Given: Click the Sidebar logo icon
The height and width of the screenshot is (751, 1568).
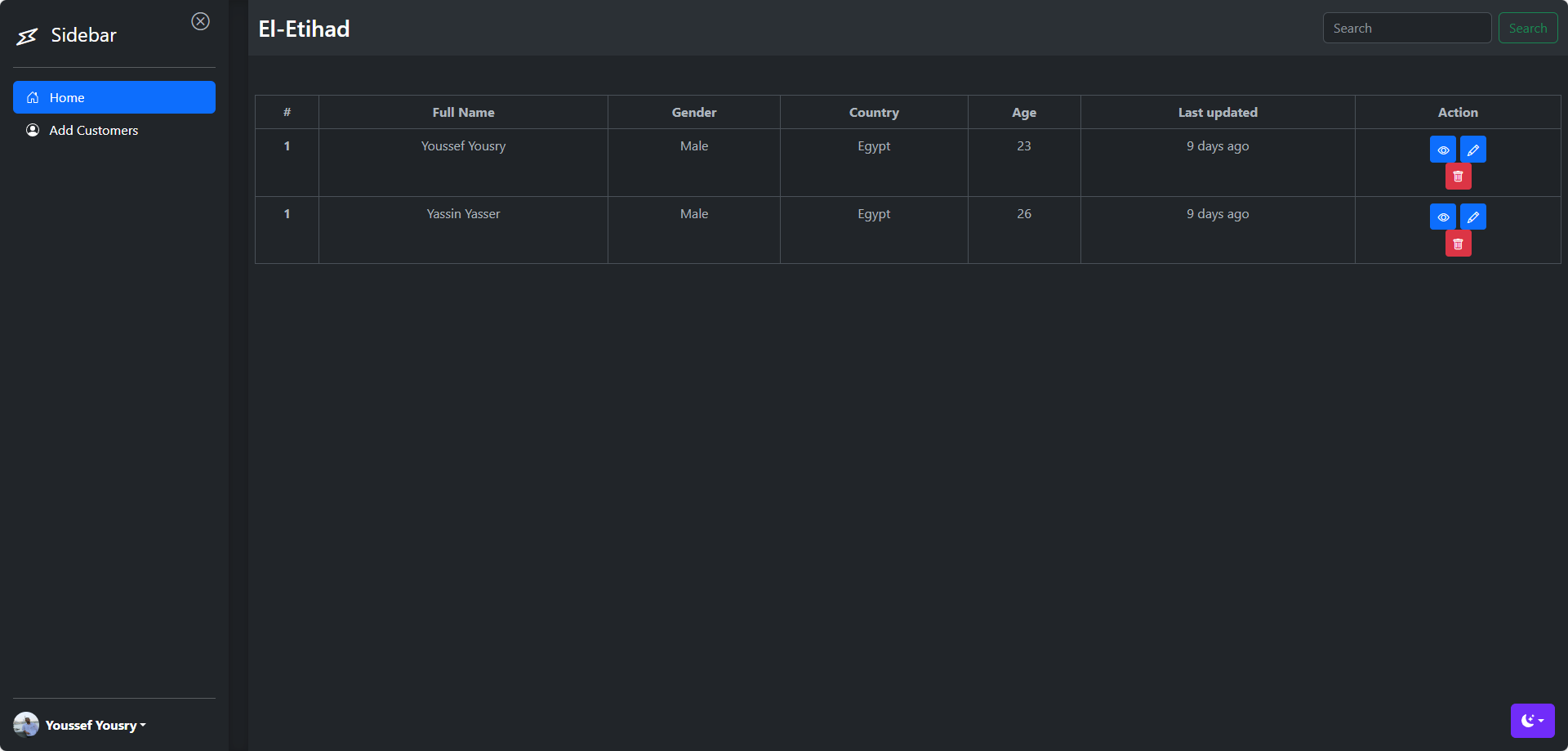Looking at the screenshot, I should point(28,36).
